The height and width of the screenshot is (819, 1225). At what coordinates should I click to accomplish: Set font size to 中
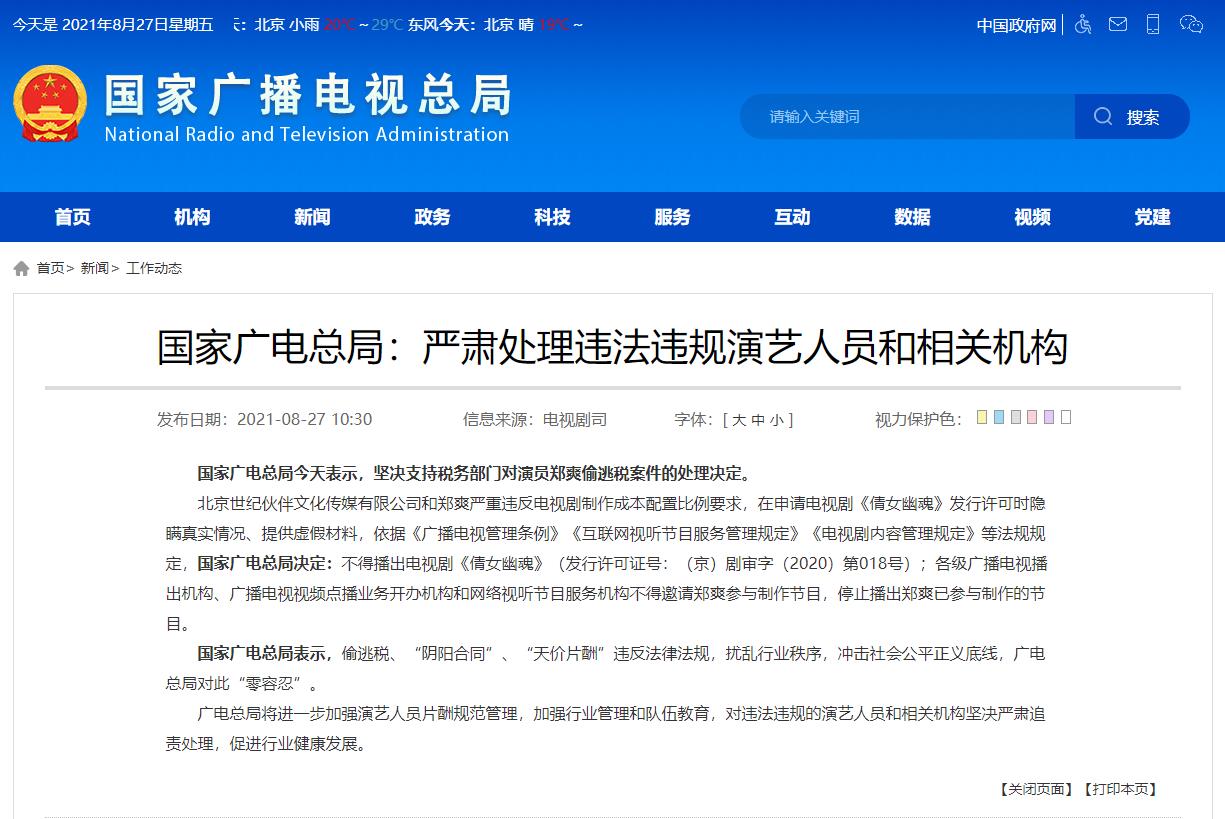coord(758,420)
